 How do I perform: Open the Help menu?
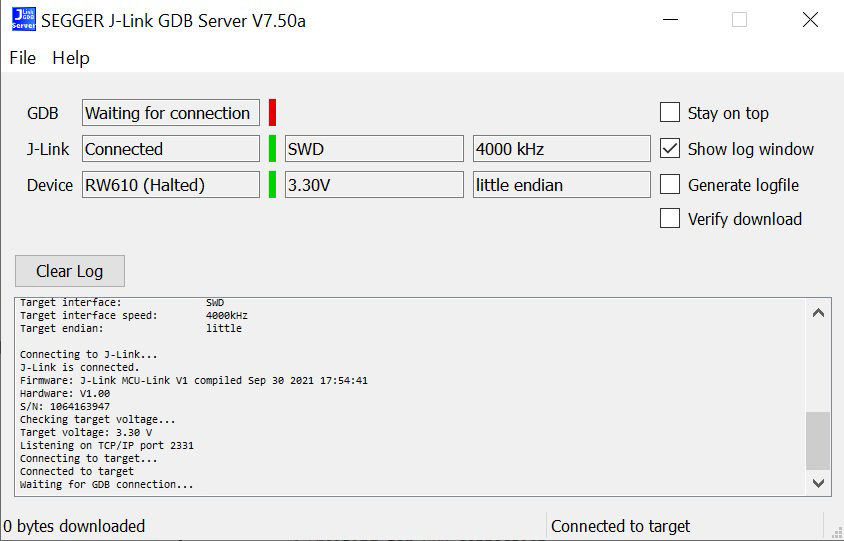point(71,58)
